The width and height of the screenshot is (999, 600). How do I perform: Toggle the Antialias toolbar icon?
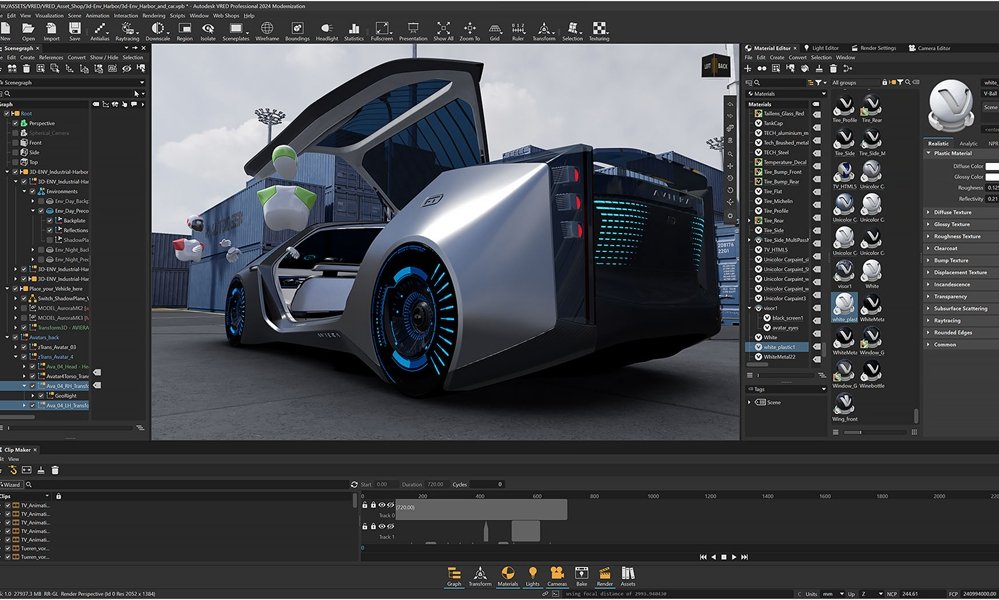[99, 29]
